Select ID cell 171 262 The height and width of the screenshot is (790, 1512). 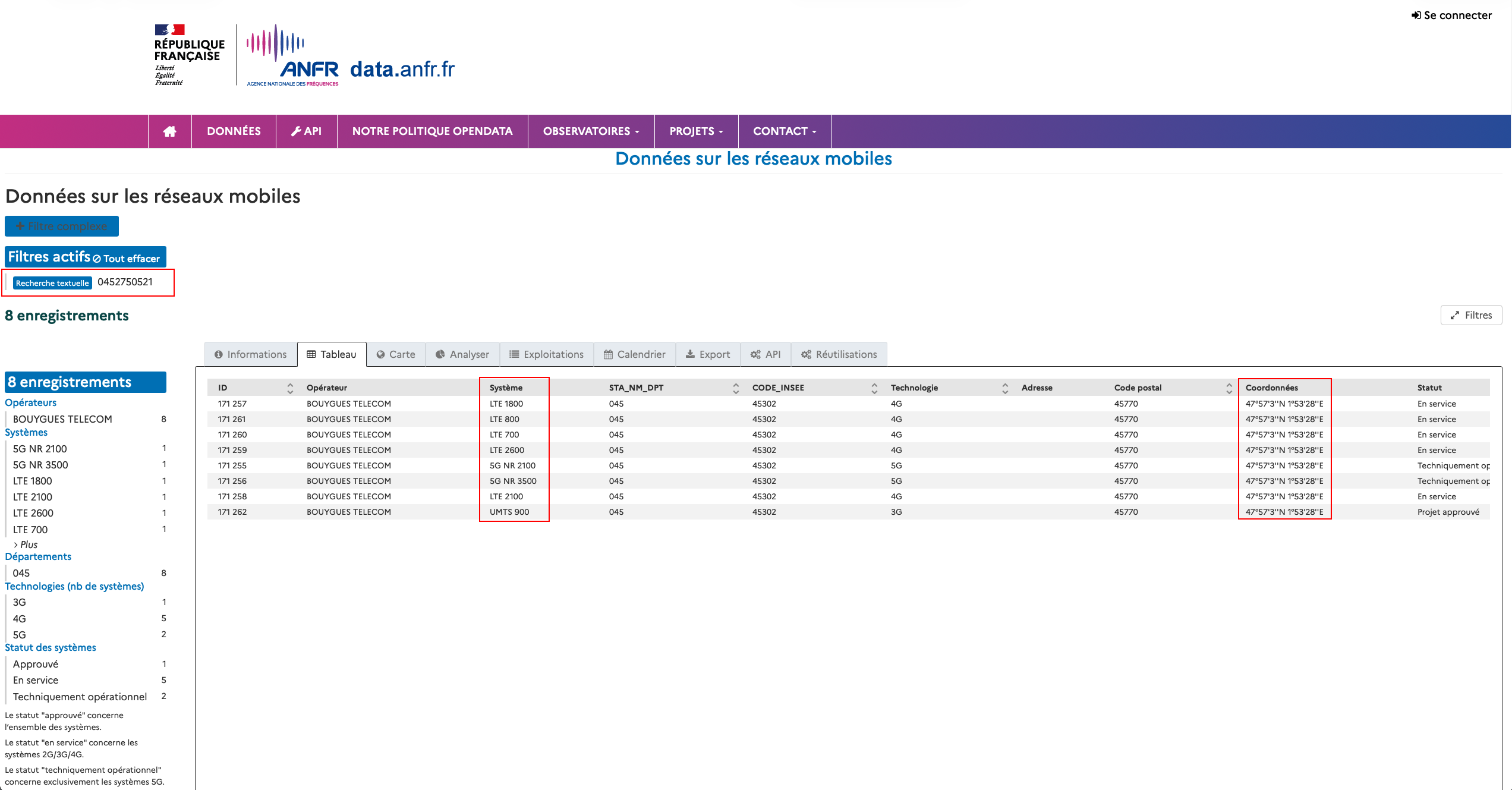[x=232, y=512]
